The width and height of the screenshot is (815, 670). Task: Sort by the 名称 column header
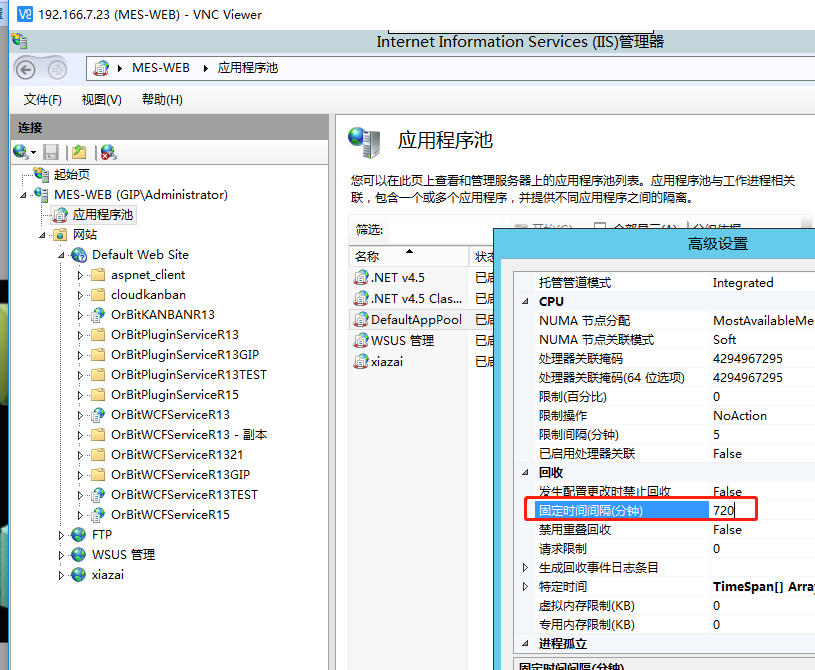[409, 256]
